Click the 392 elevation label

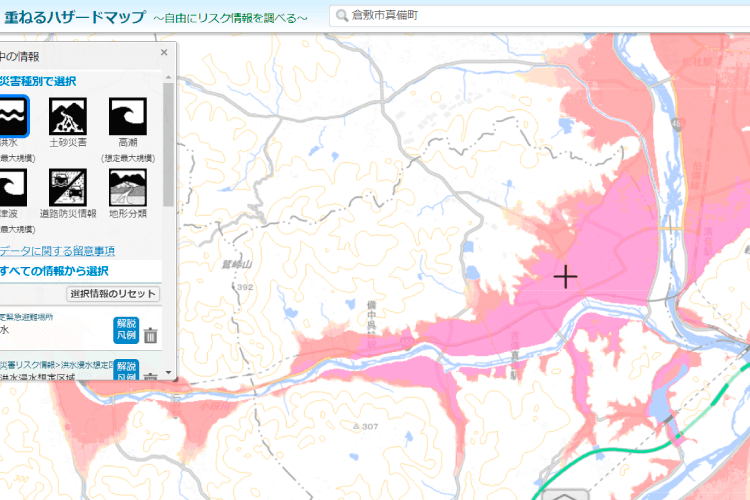(x=245, y=287)
